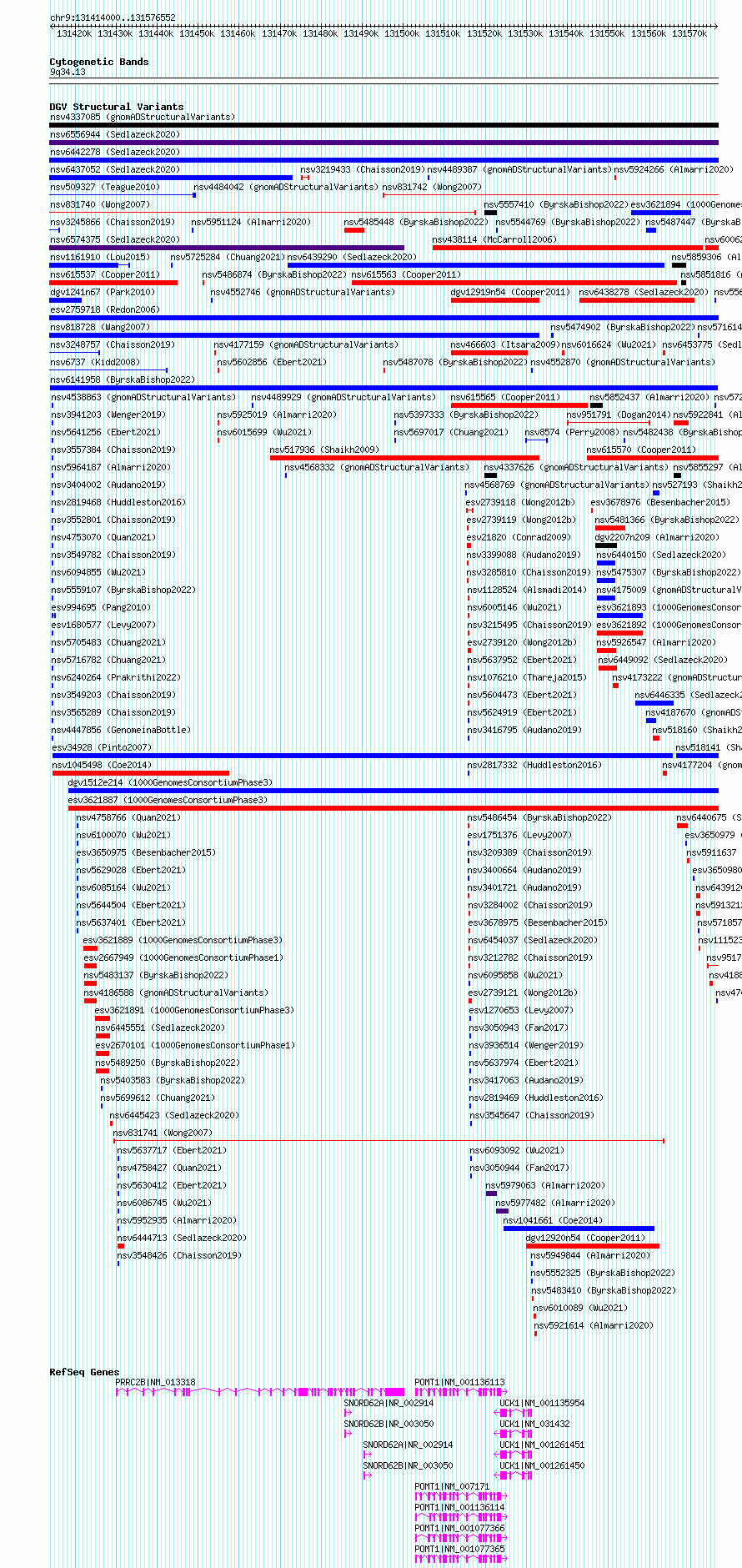Select nsv6439290 (Sedlazeck2020) variant label
Viewport: 742px width, 1568px height.
click(x=353, y=257)
